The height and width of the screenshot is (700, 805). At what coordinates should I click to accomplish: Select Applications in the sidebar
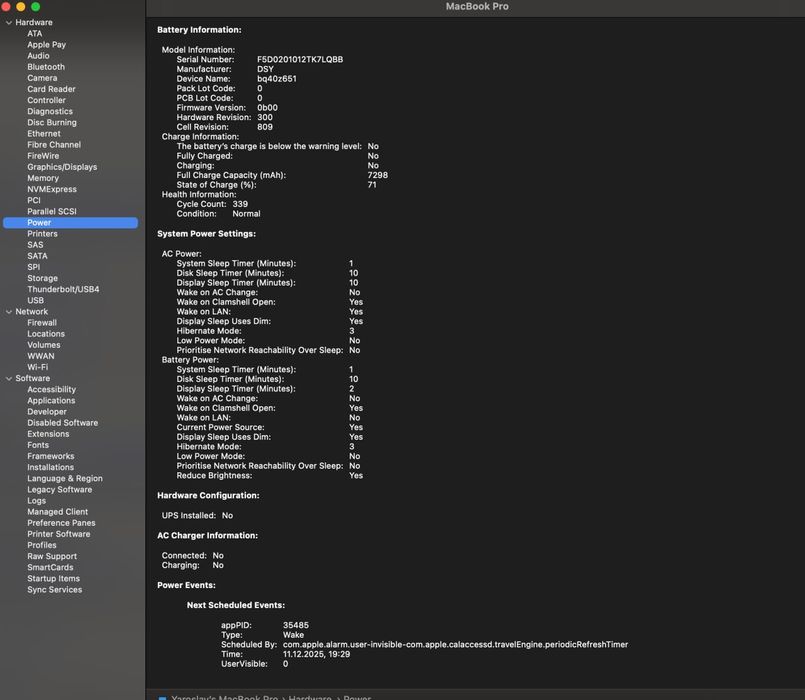tap(51, 401)
